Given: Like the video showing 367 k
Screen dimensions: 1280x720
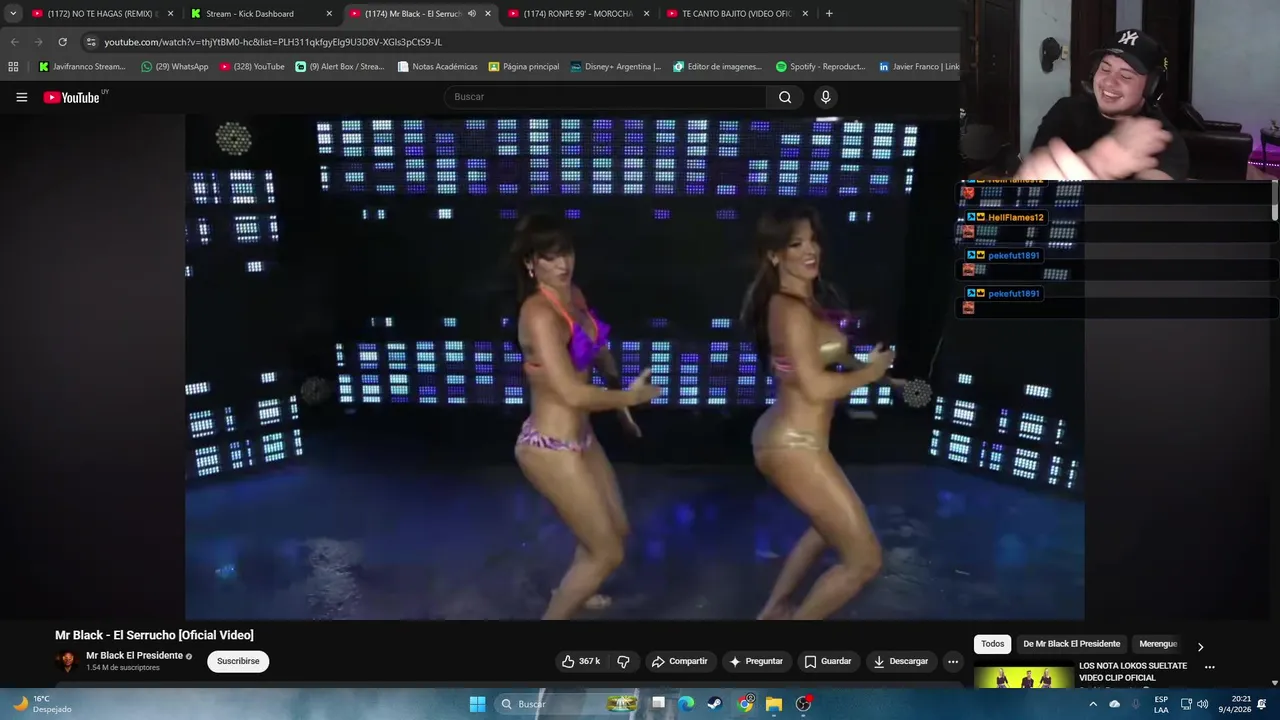Looking at the screenshot, I should (580, 661).
